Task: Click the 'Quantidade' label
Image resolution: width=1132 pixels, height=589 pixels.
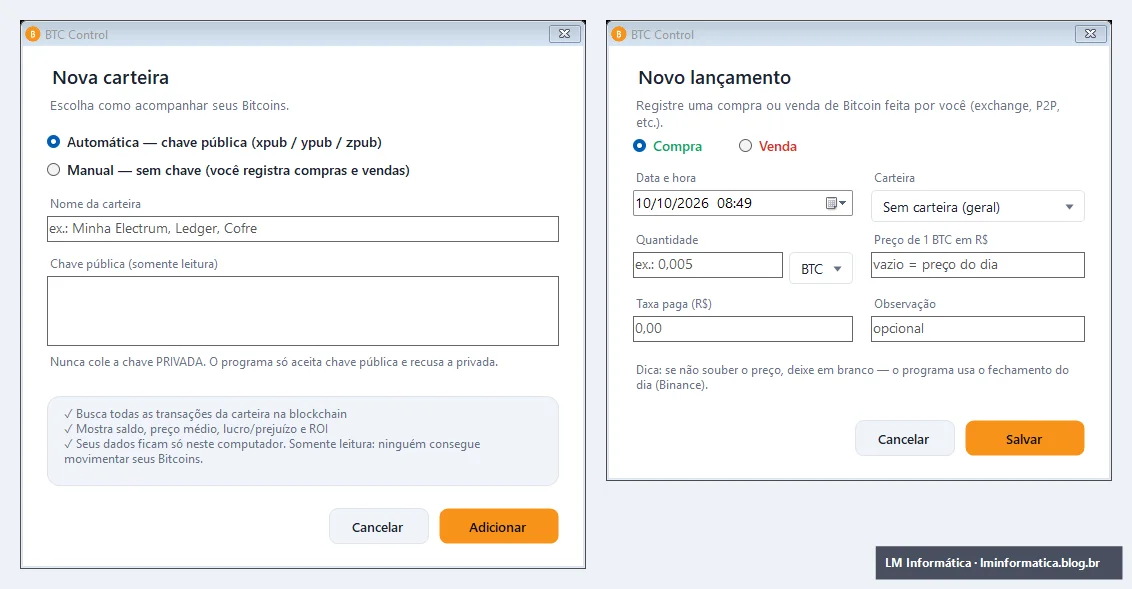Action: coord(667,240)
